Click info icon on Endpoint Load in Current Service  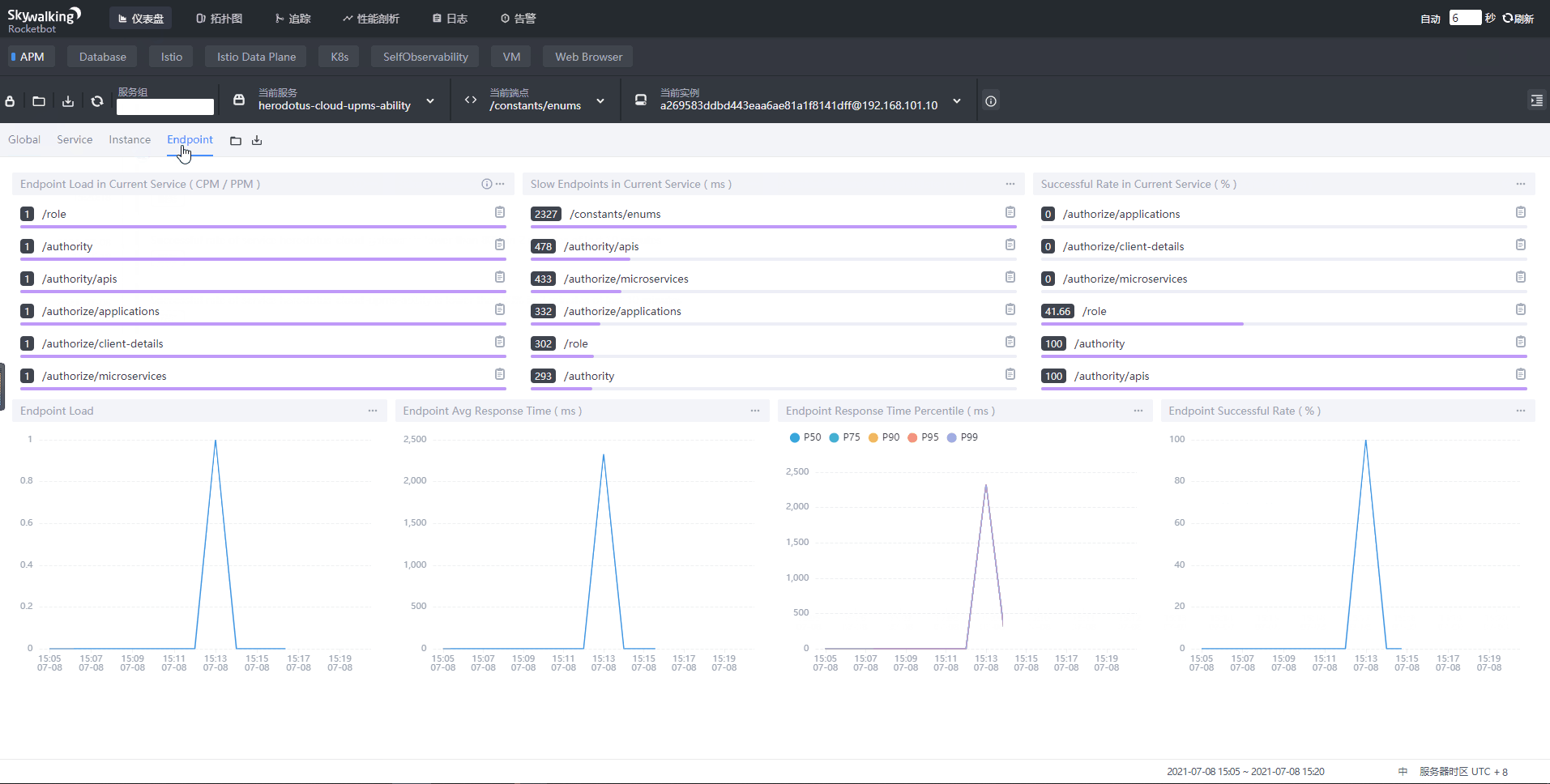[x=486, y=184]
